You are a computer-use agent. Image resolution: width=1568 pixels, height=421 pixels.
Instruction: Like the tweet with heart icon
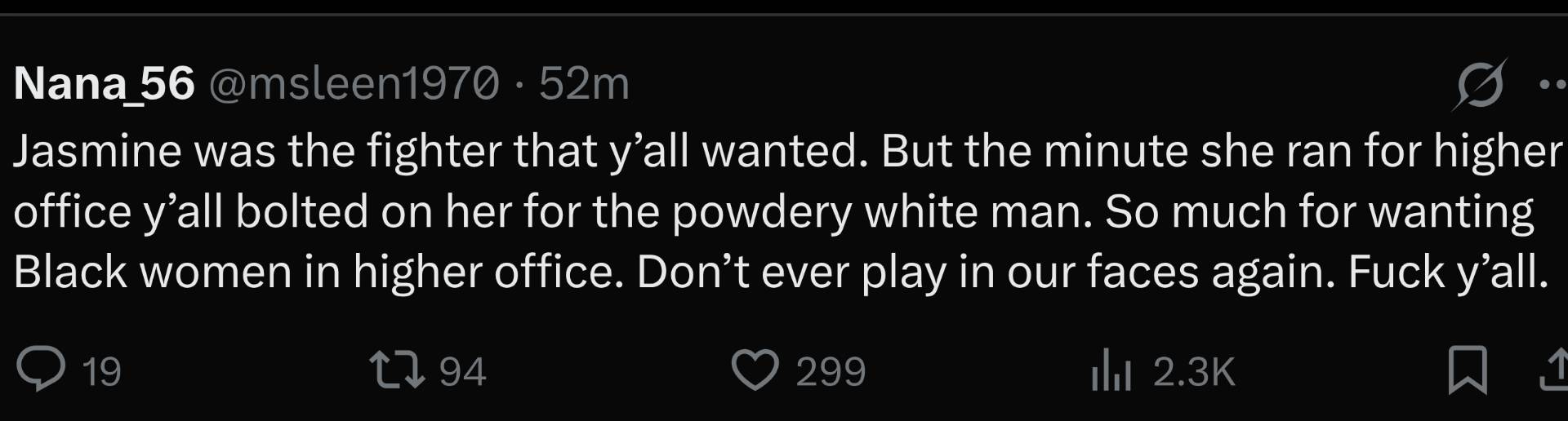pyautogui.click(x=754, y=370)
